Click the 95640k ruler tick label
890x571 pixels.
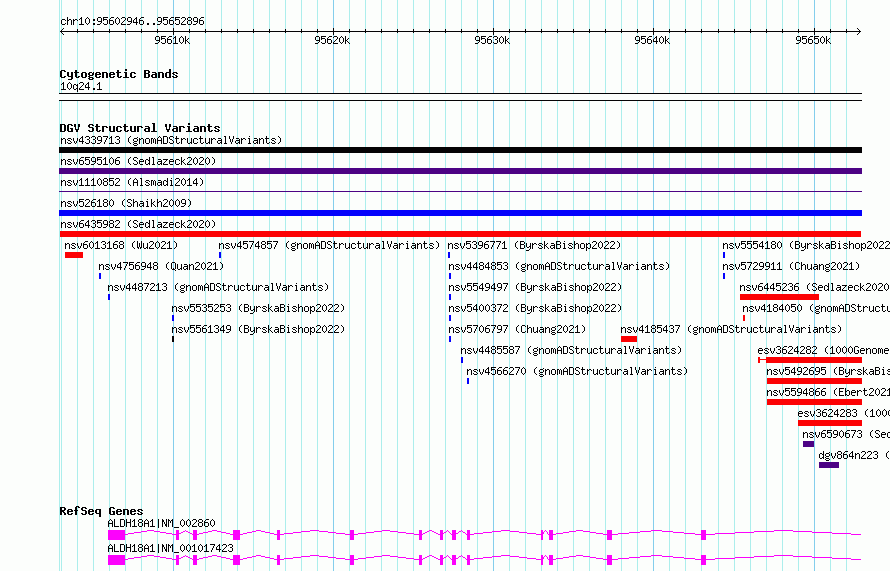coord(652,40)
